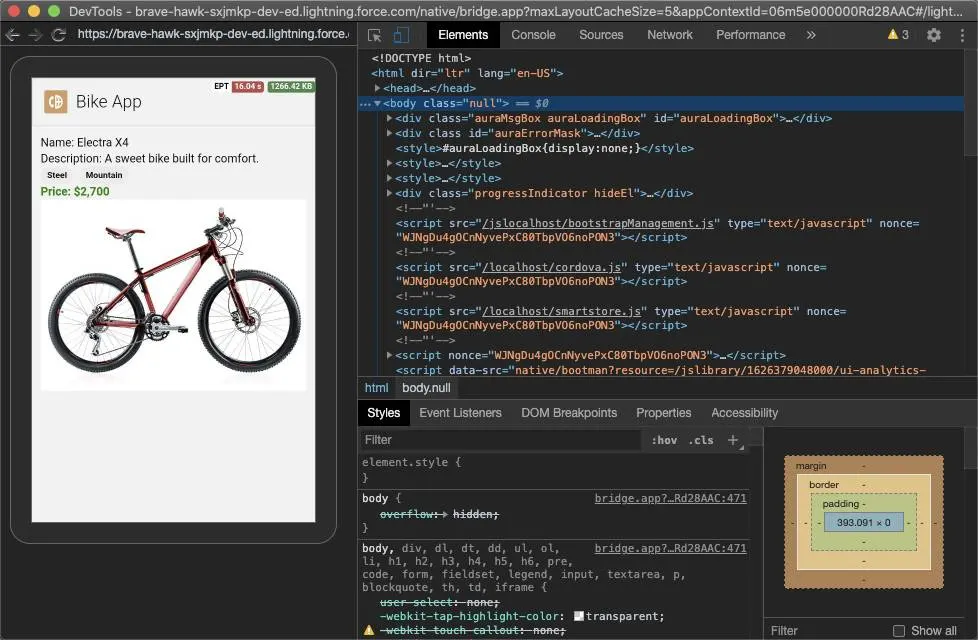Viewport: 978px width, 640px height.
Task: Toggle :hov element state button
Action: click(664, 440)
